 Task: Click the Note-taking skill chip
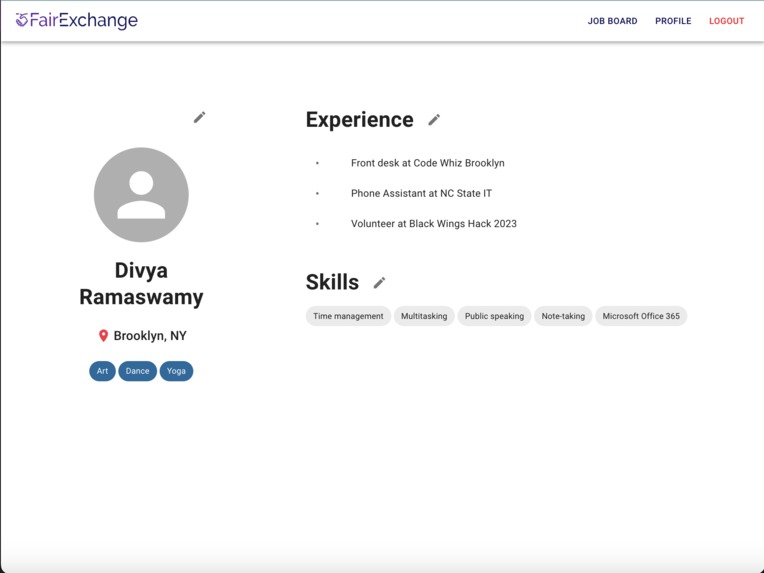pyautogui.click(x=563, y=316)
